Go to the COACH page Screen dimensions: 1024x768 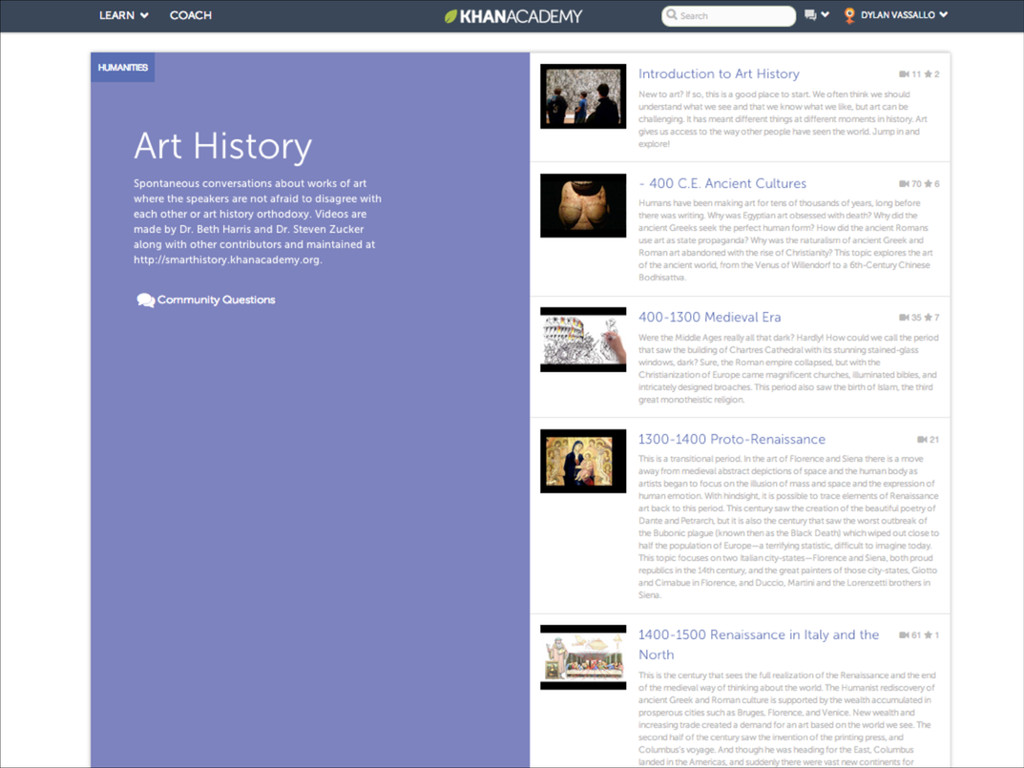(x=190, y=15)
